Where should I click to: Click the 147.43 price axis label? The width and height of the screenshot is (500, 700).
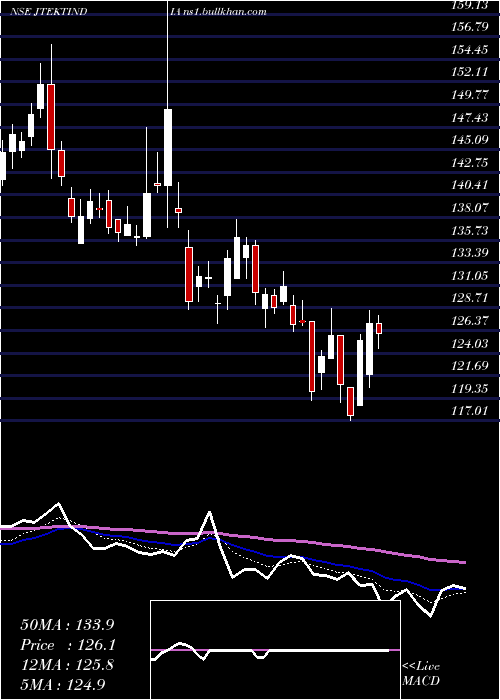coord(470,117)
